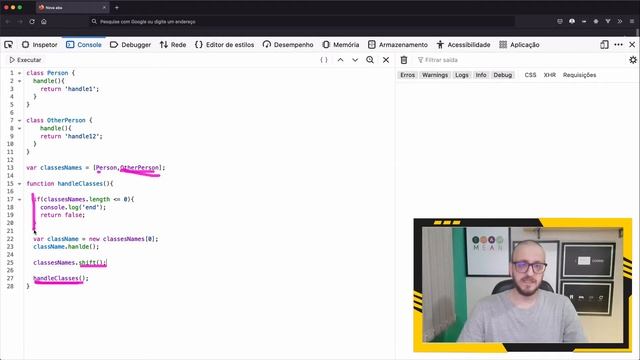The width and height of the screenshot is (640, 360).
Task: Toggle the Warnings filter
Action: tap(435, 75)
